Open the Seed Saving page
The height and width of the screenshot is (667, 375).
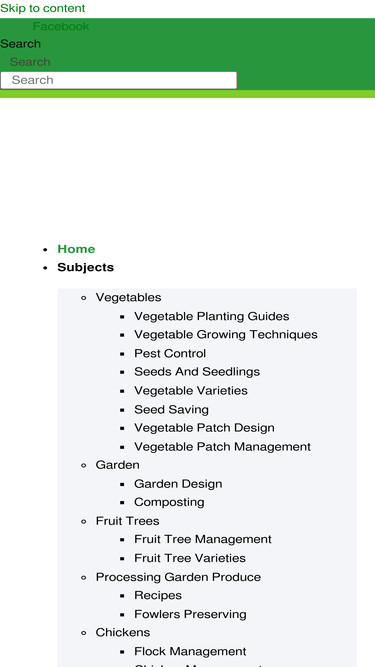click(x=171, y=410)
